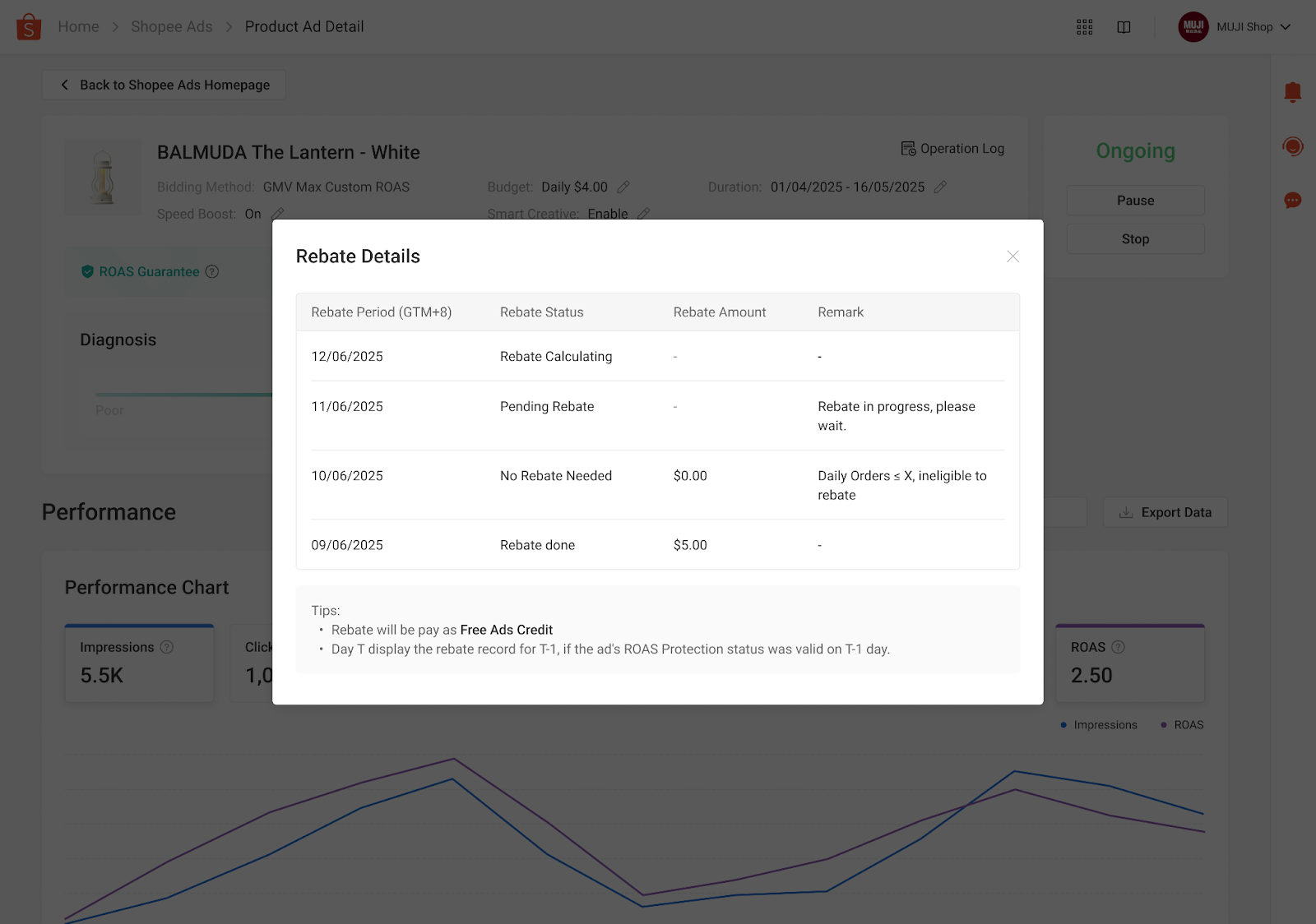This screenshot has height=924, width=1316.
Task: Open the apps grid icon
Action: click(x=1085, y=27)
